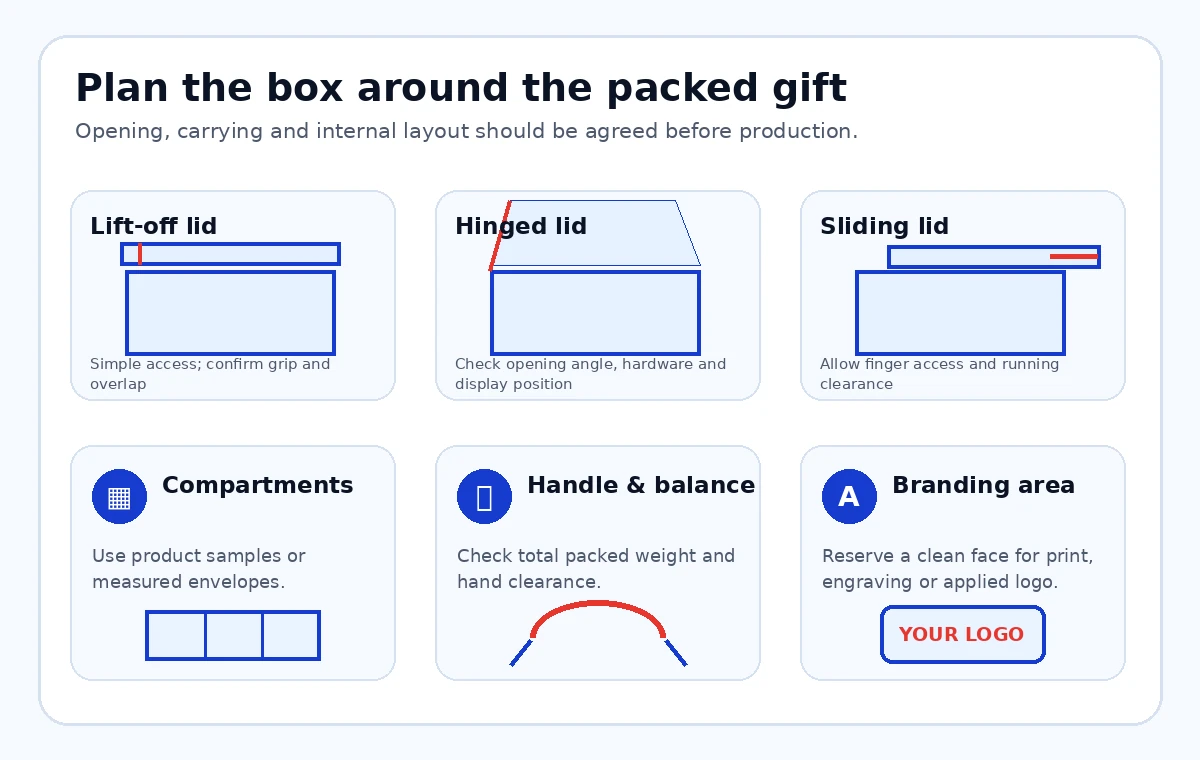1200x760 pixels.
Task: Select the 'Branding area' heading
Action: [983, 485]
